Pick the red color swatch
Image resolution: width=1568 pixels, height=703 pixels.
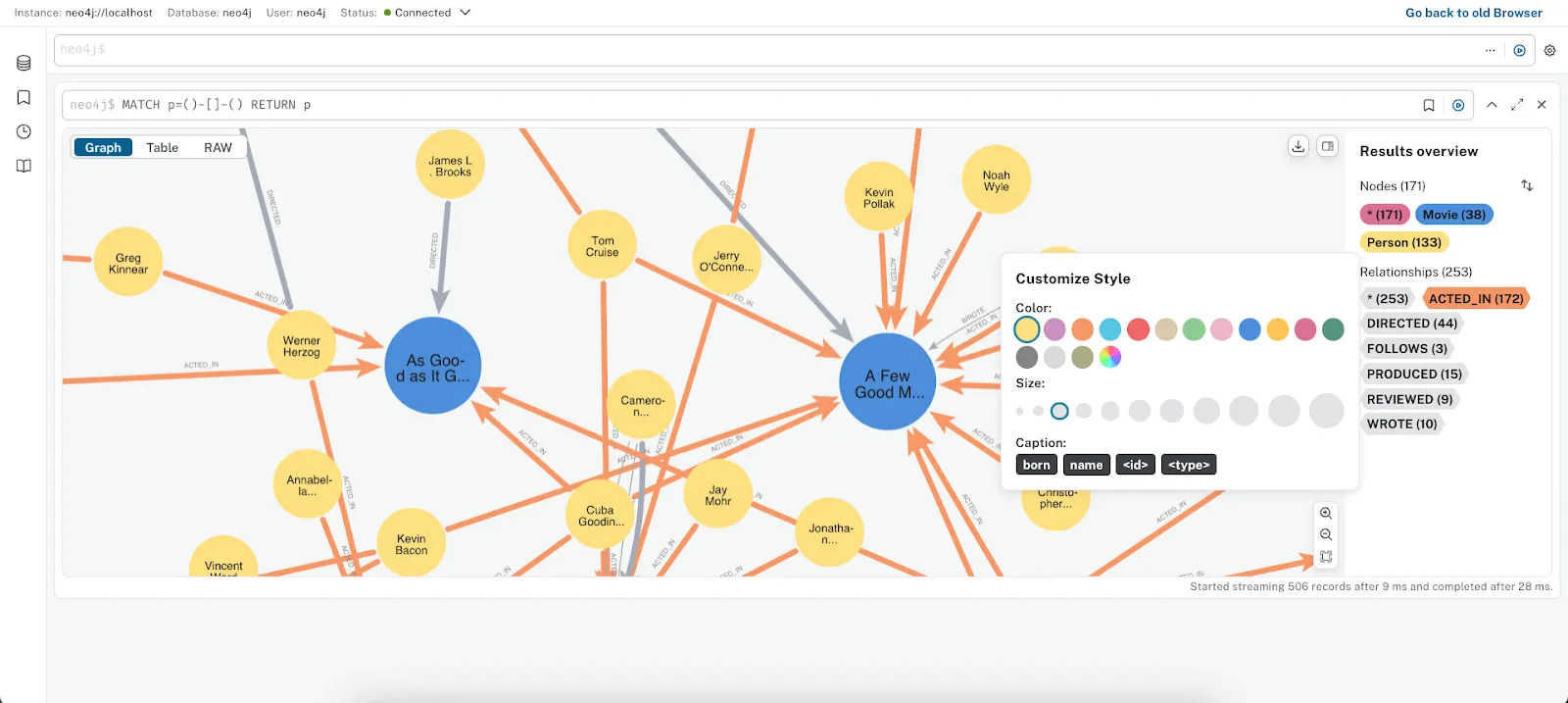(1138, 329)
